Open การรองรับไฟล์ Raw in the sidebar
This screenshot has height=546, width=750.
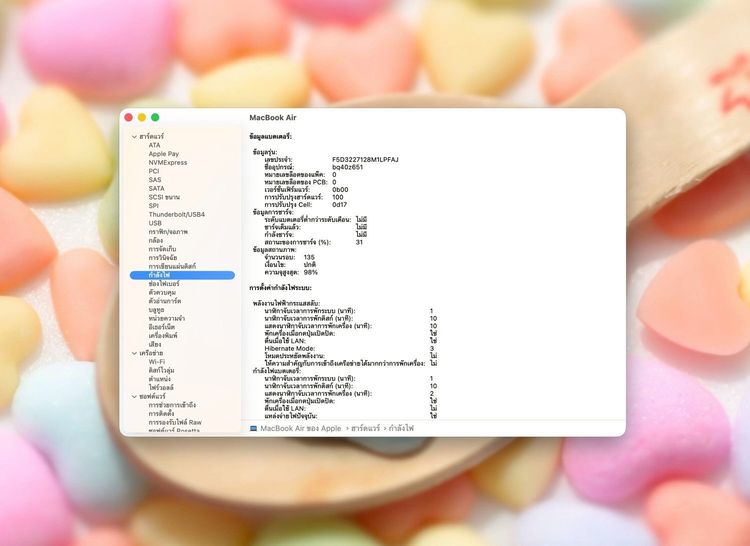[175, 422]
